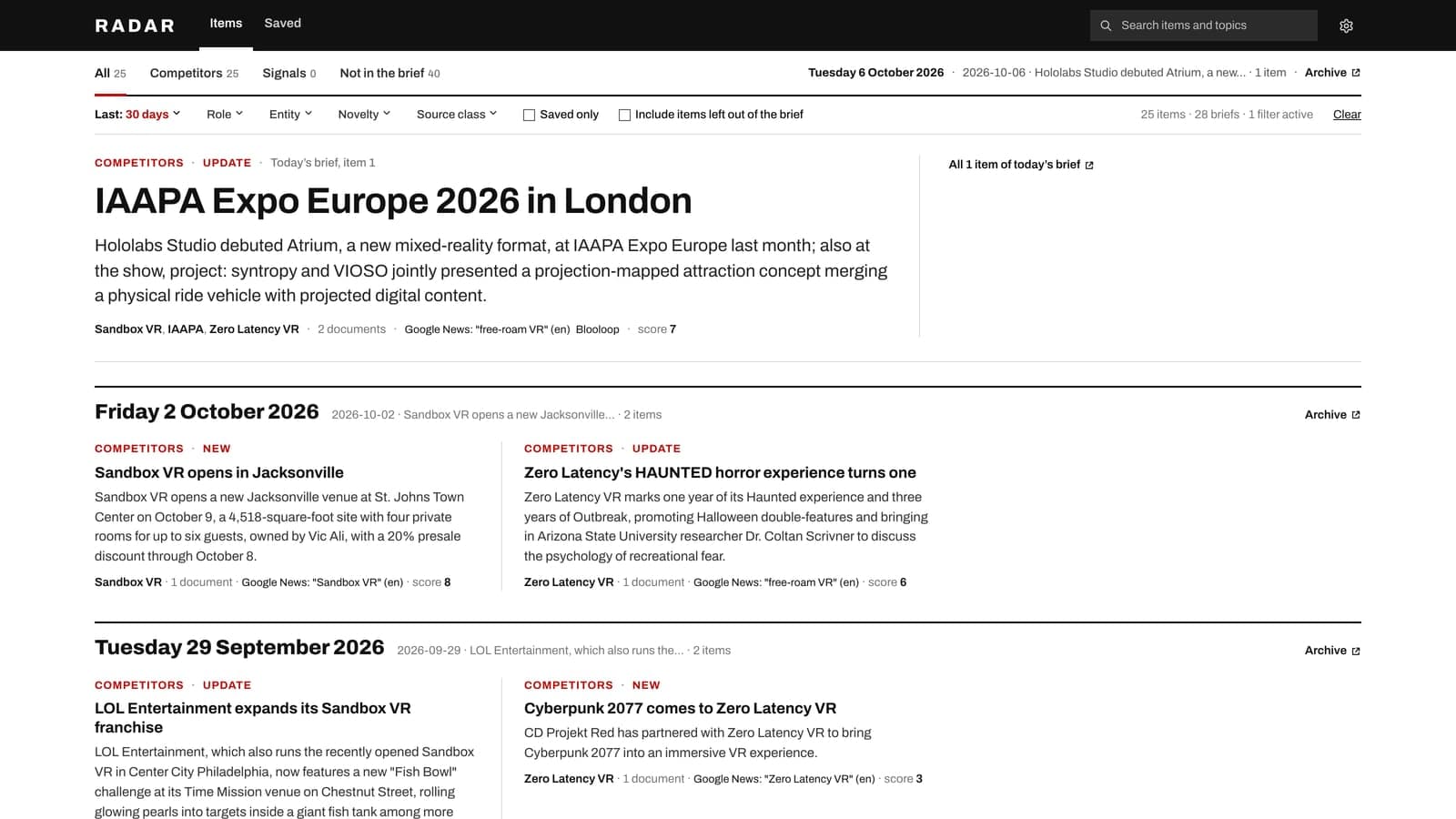The height and width of the screenshot is (819, 1456).
Task: Click 'Sandbox VR' entity under Jacksonville article
Action: [x=128, y=582]
